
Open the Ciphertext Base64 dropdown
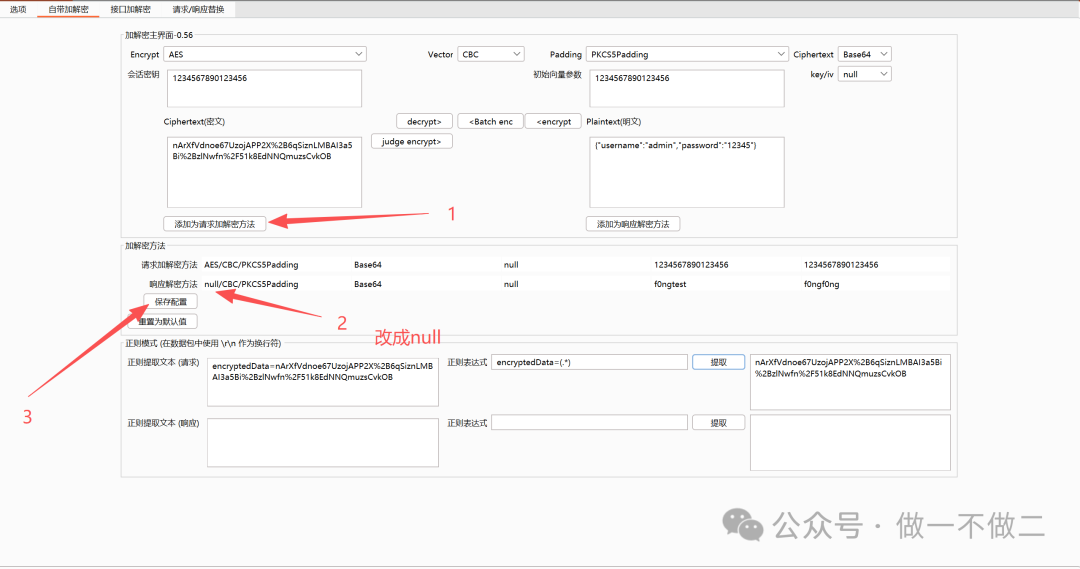click(865, 54)
